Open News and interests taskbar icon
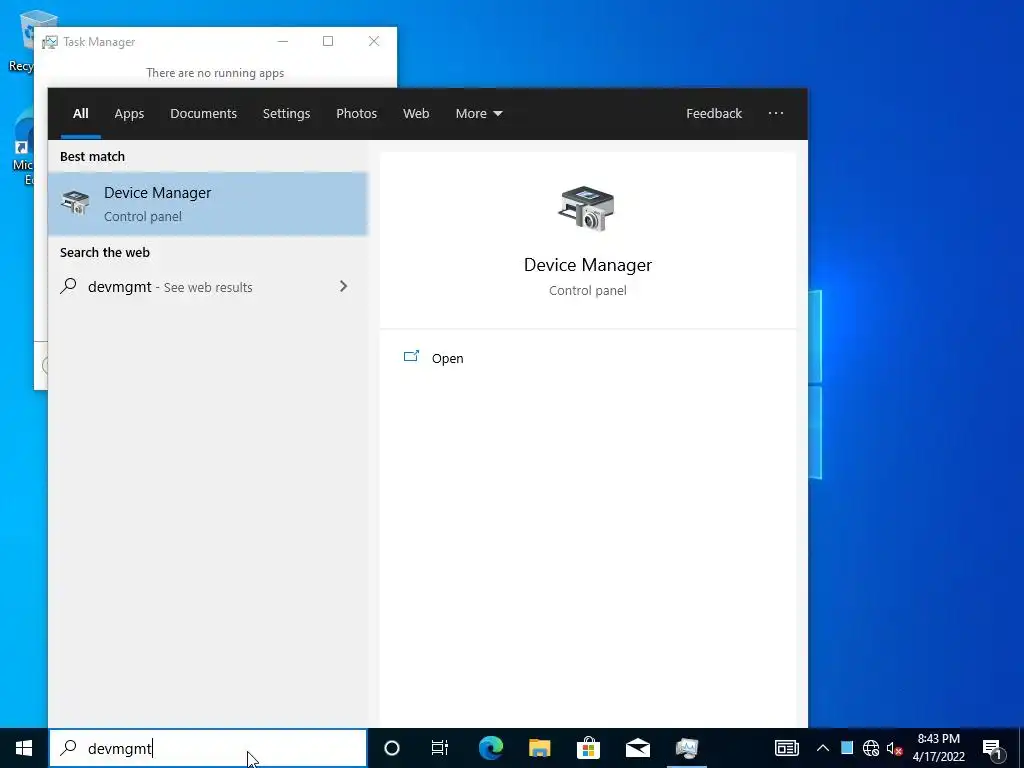 (x=786, y=748)
